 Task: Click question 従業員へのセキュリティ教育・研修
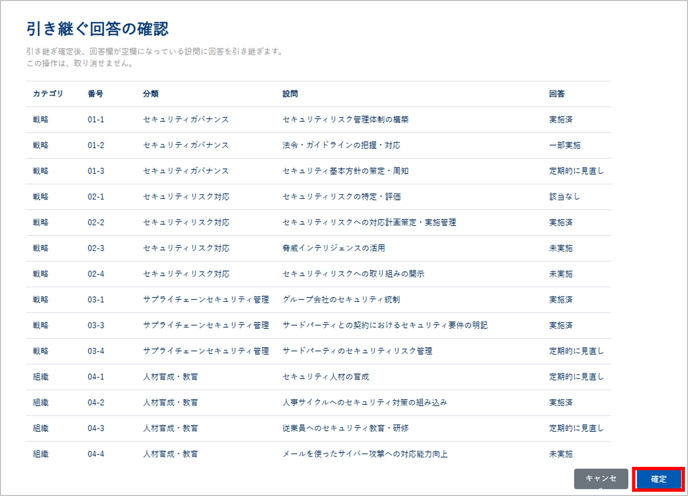pos(346,428)
